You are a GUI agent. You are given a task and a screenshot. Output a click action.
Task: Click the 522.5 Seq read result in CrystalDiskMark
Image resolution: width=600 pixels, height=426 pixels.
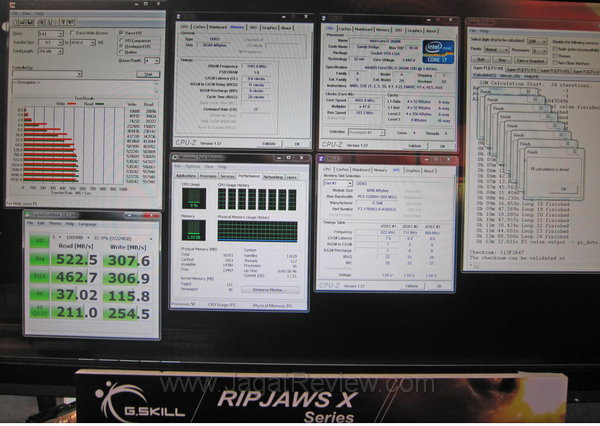pos(76,260)
